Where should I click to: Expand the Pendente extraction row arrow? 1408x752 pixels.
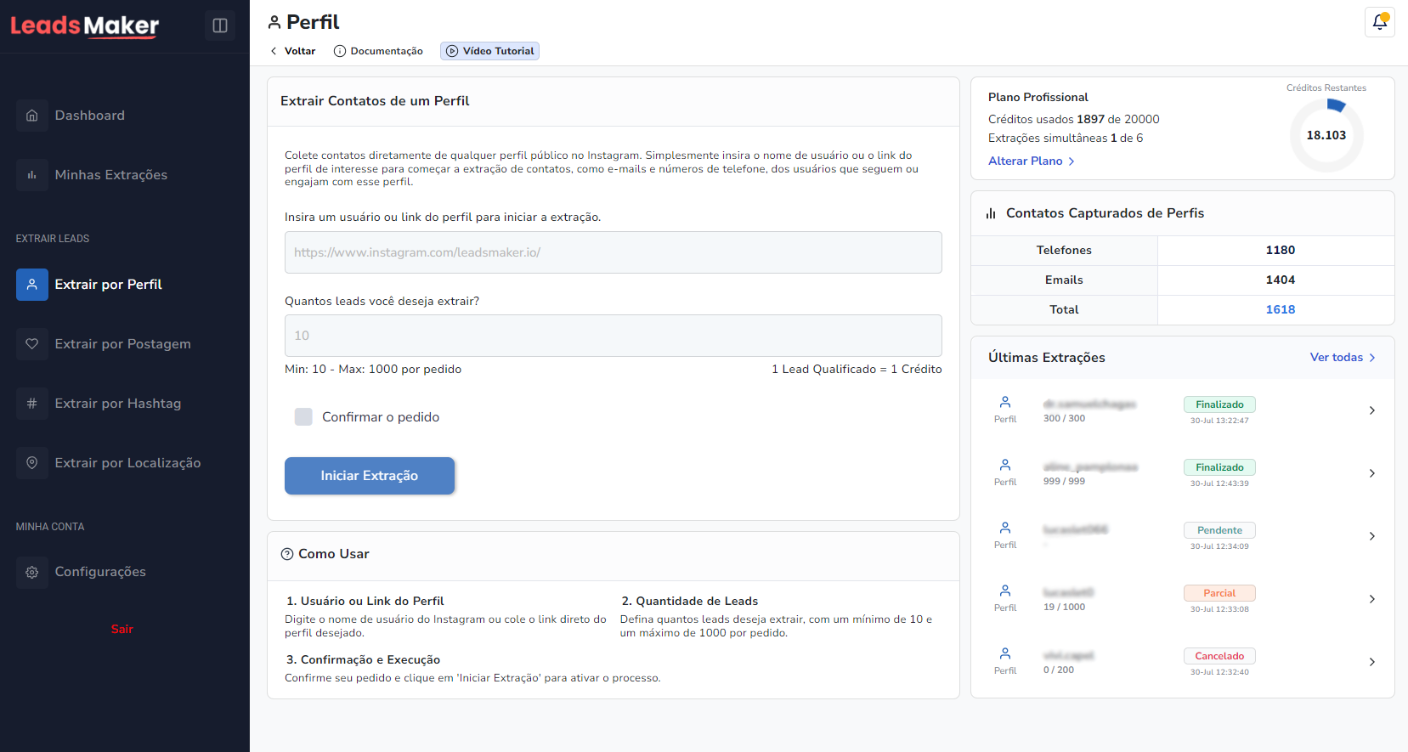tap(1371, 536)
